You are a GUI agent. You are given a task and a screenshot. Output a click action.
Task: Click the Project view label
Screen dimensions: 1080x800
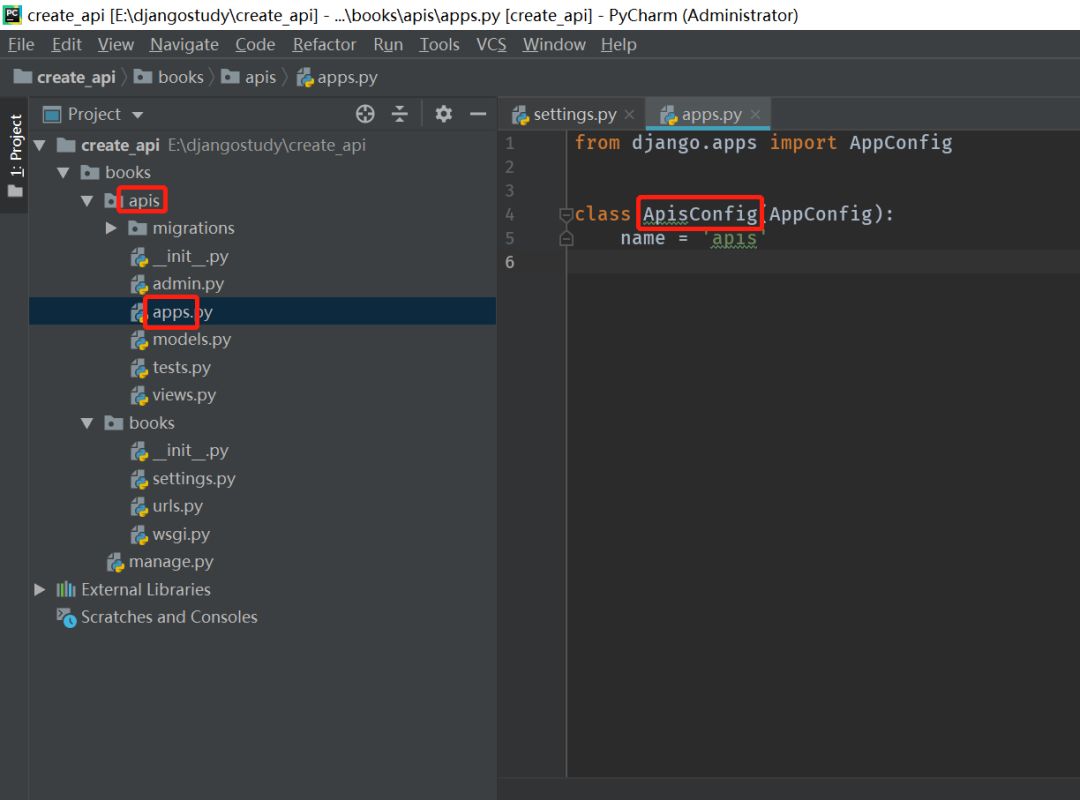[x=94, y=114]
